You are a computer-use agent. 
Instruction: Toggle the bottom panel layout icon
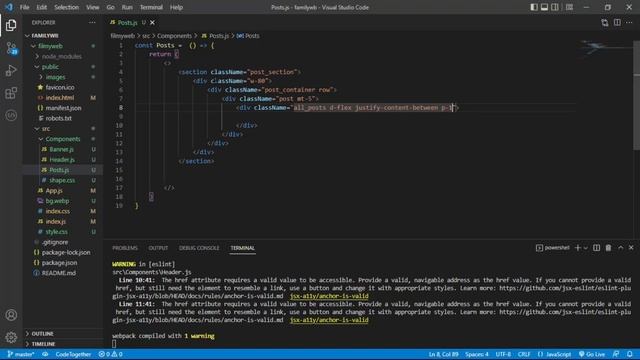click(544, 7)
